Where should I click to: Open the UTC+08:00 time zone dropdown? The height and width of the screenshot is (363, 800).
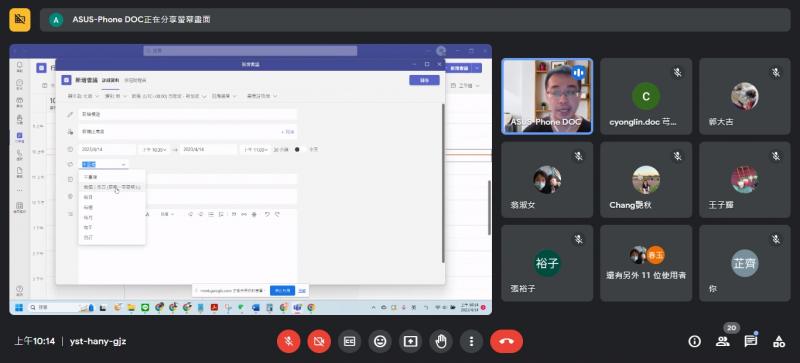coord(168,96)
